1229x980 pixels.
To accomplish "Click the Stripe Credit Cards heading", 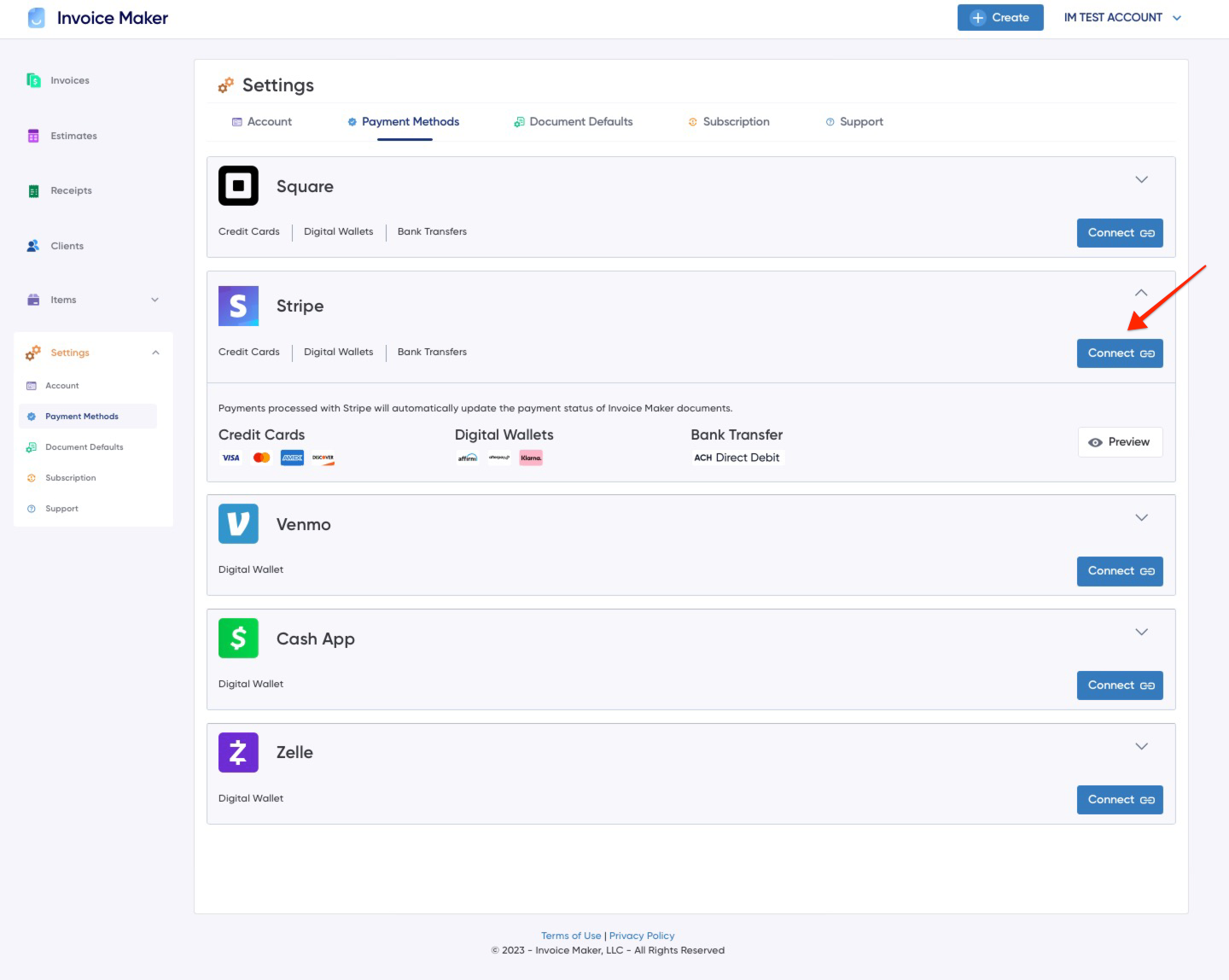I will 261,435.
